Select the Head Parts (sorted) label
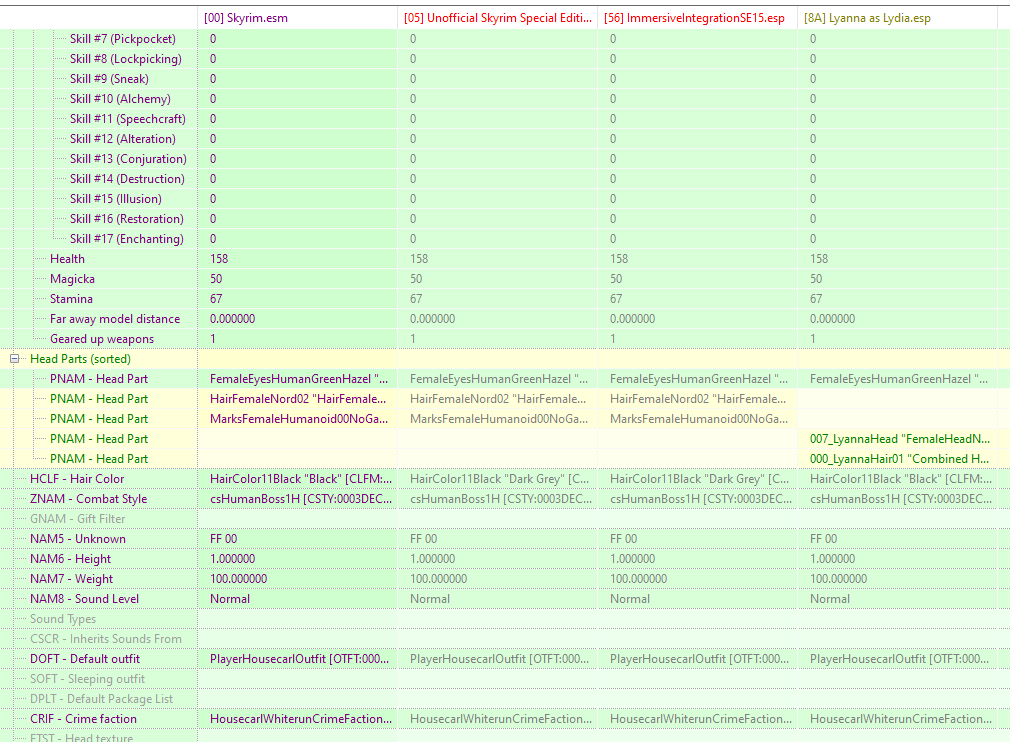This screenshot has height=742, width=1010. pos(80,359)
